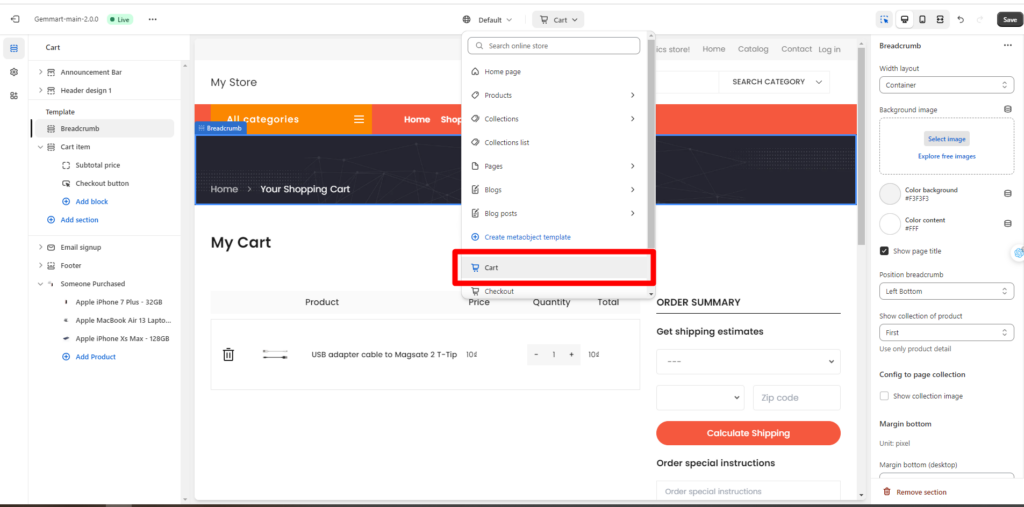Collapse the Cart item section
This screenshot has height=507, width=1024.
point(40,147)
